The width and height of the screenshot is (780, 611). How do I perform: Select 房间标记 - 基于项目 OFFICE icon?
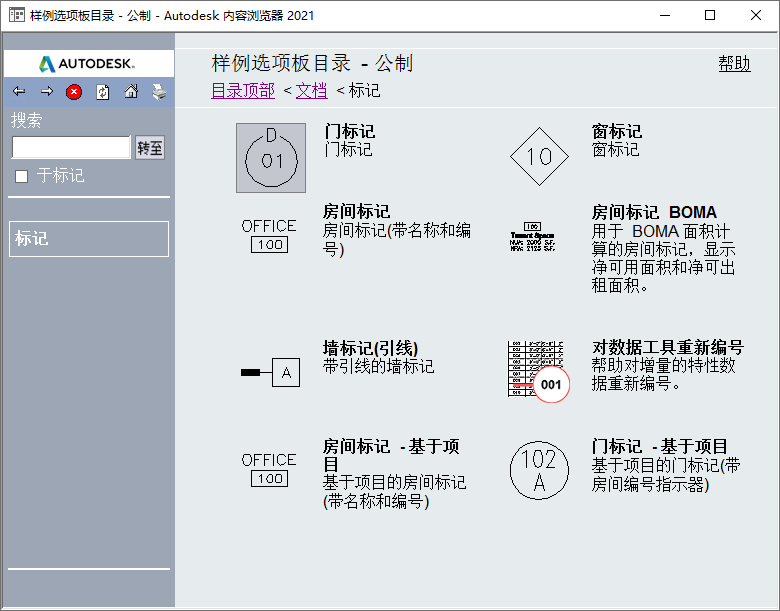tap(269, 469)
